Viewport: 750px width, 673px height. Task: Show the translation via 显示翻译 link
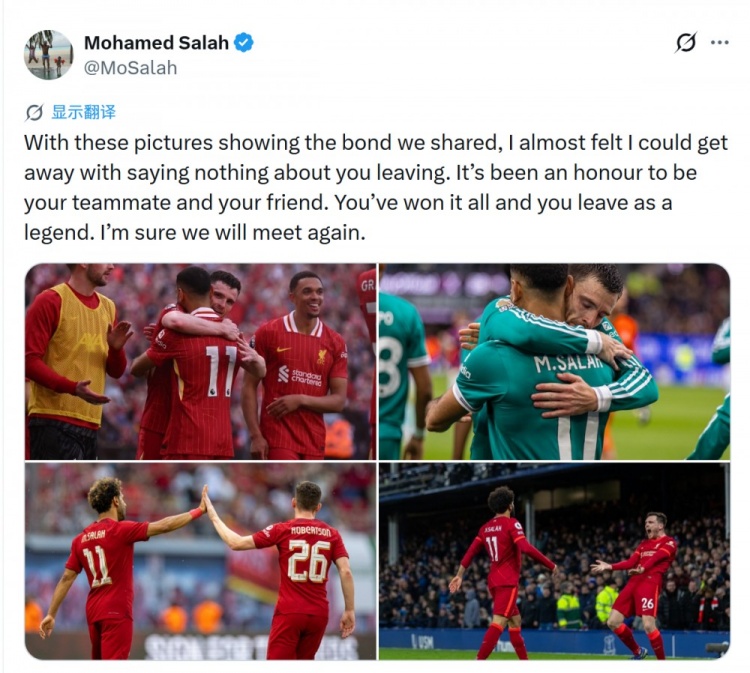[x=84, y=112]
